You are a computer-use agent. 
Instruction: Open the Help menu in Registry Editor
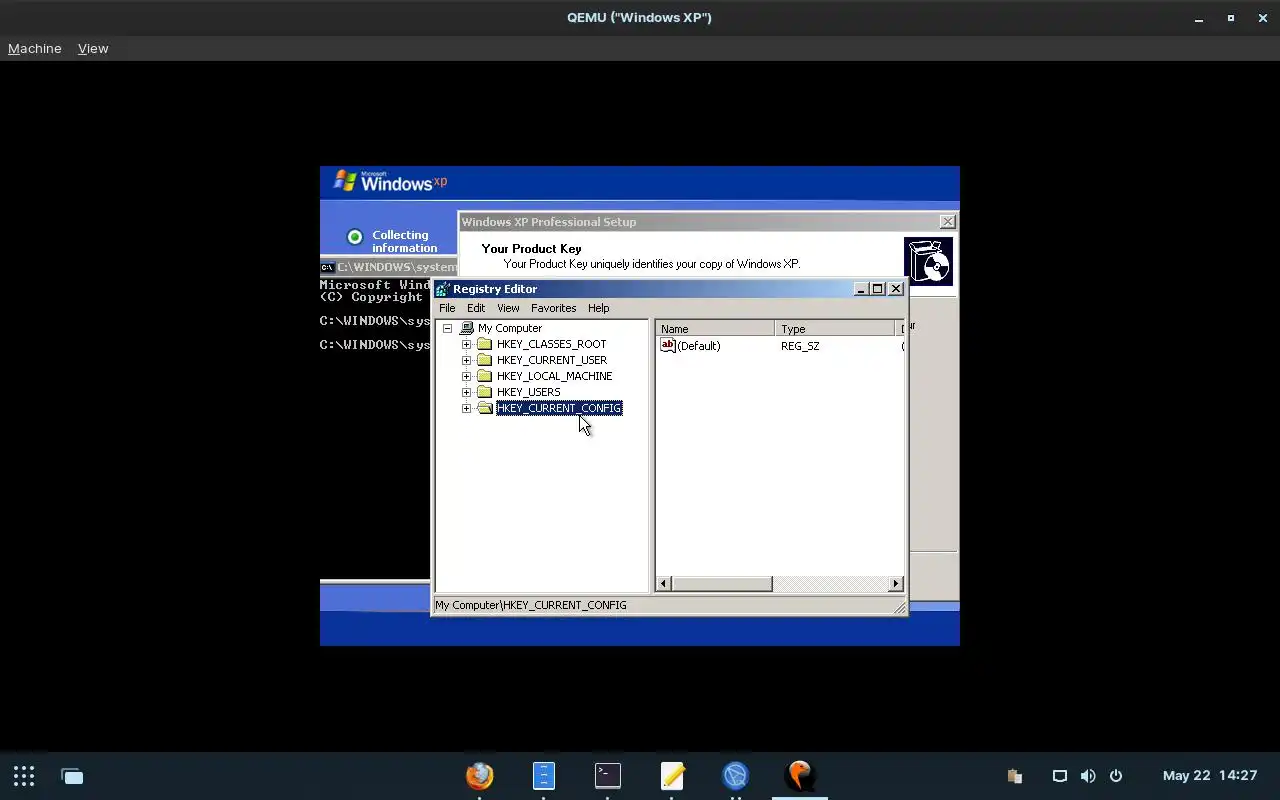598,308
